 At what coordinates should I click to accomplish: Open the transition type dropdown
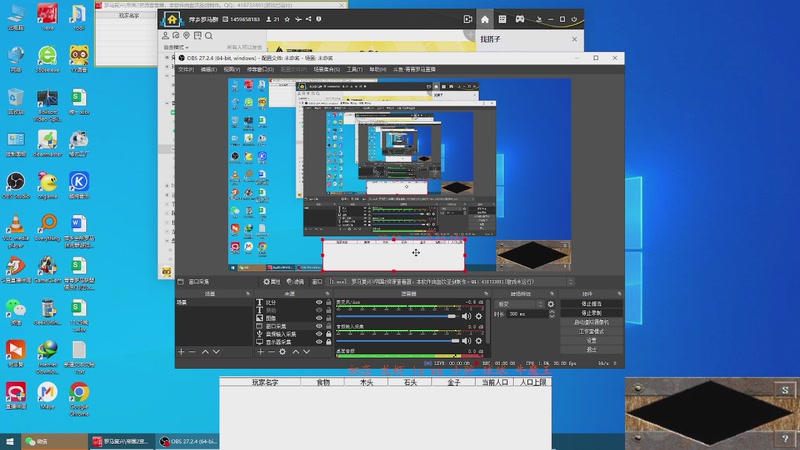pyautogui.click(x=520, y=304)
